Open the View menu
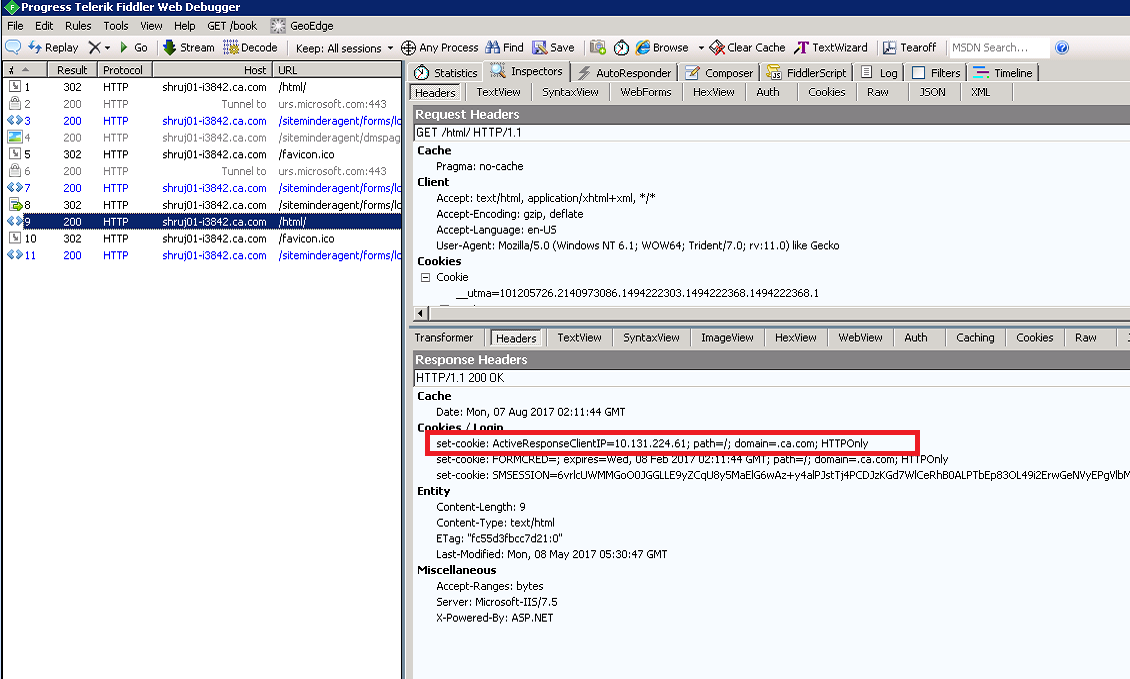Screen dimensions: 1130x679 pos(151,26)
